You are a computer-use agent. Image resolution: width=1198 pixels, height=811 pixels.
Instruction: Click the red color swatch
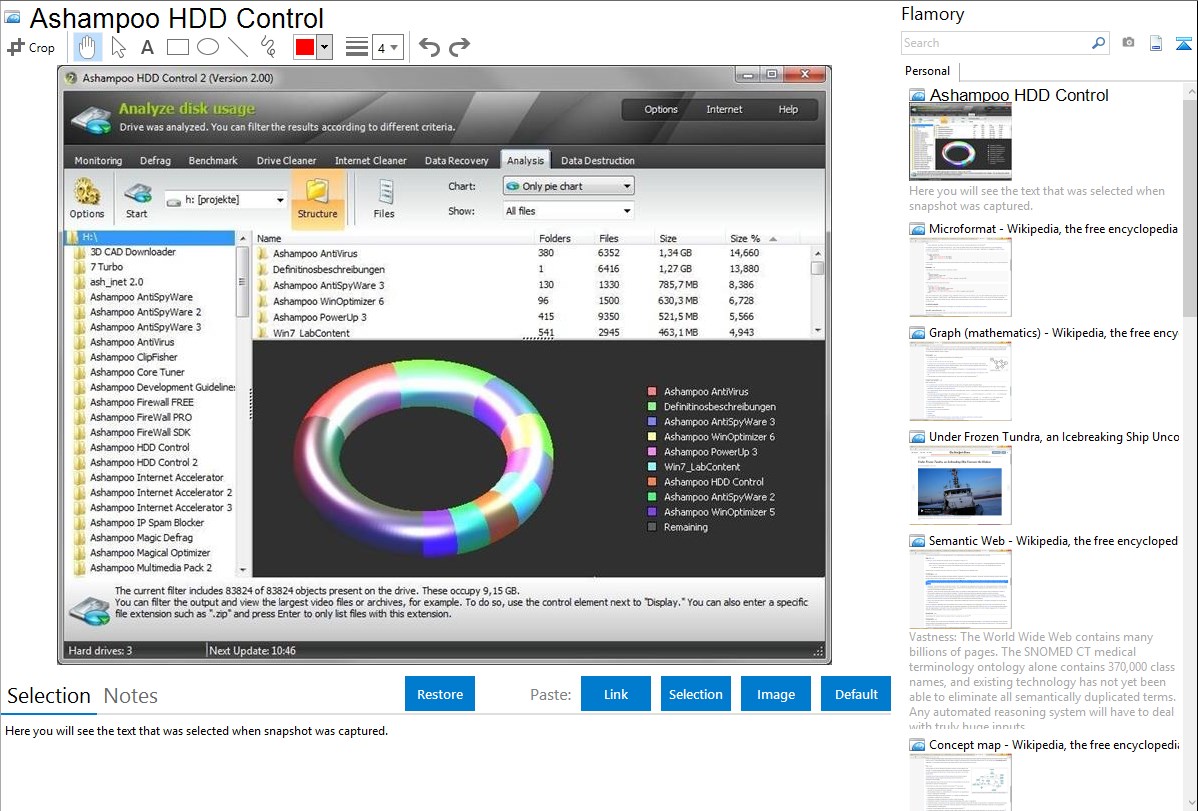click(x=305, y=47)
